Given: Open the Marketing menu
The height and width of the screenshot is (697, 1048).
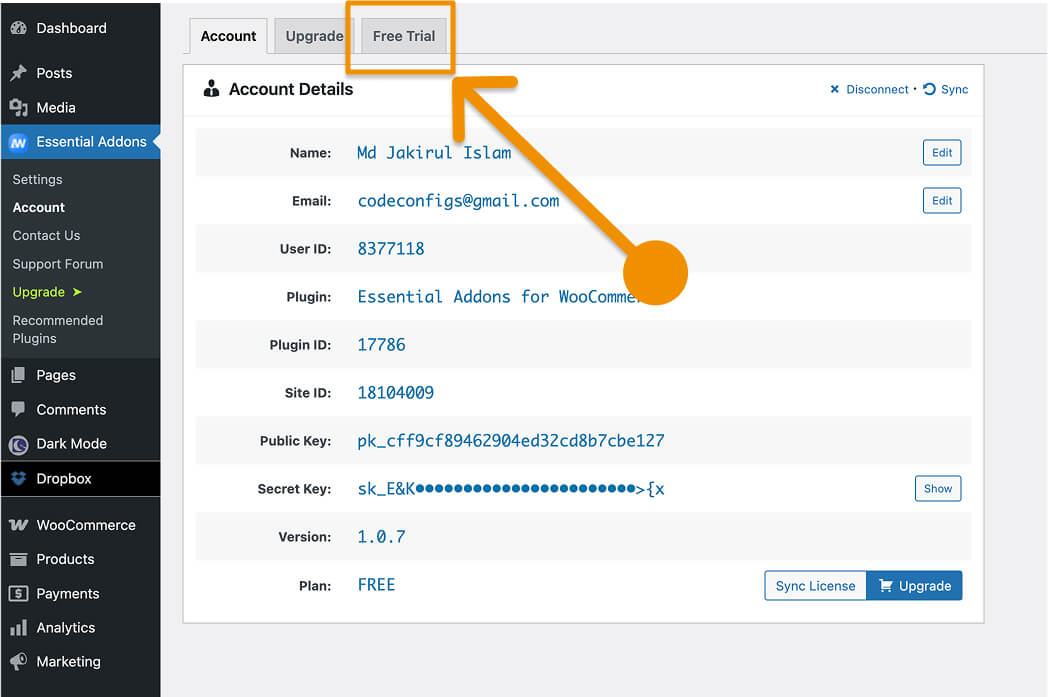Looking at the screenshot, I should coord(80,662).
